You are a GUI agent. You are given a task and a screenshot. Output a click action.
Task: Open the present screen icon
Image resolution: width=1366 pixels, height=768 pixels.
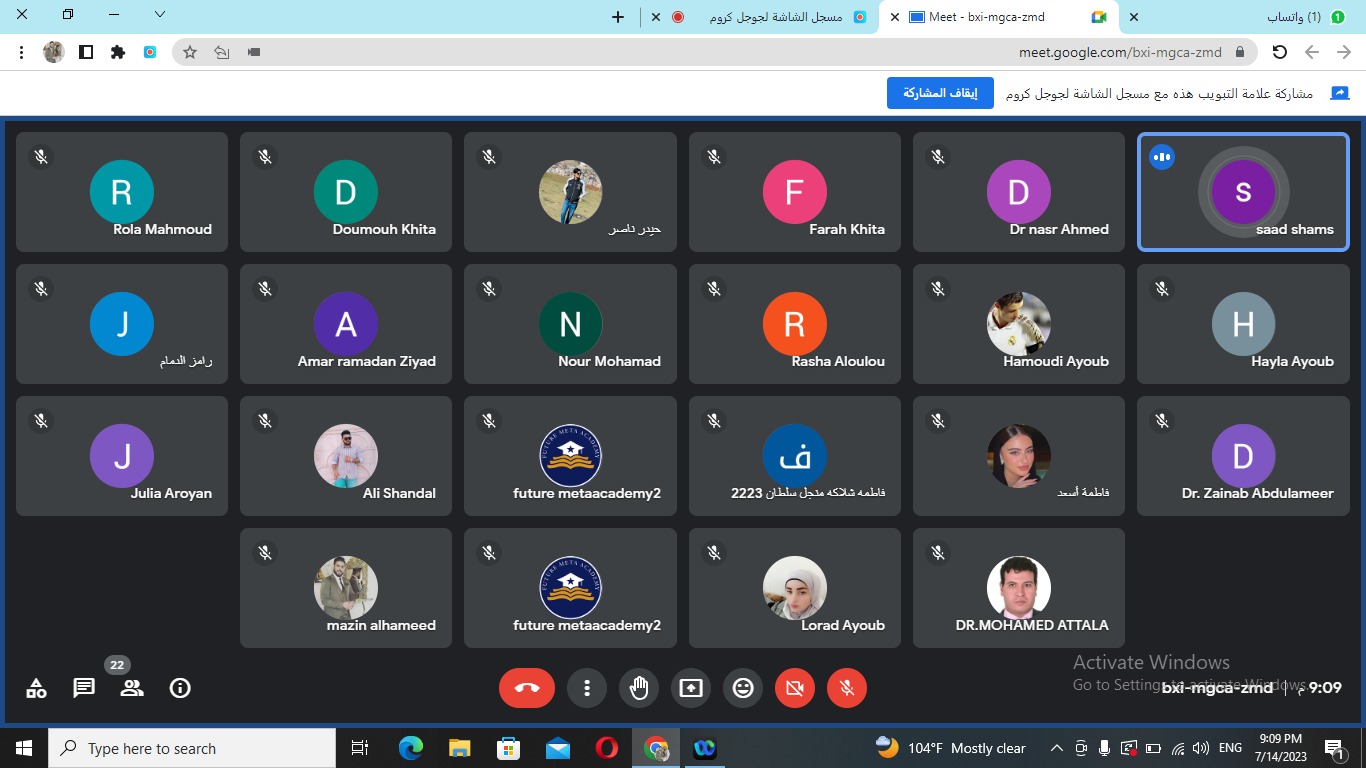click(691, 688)
